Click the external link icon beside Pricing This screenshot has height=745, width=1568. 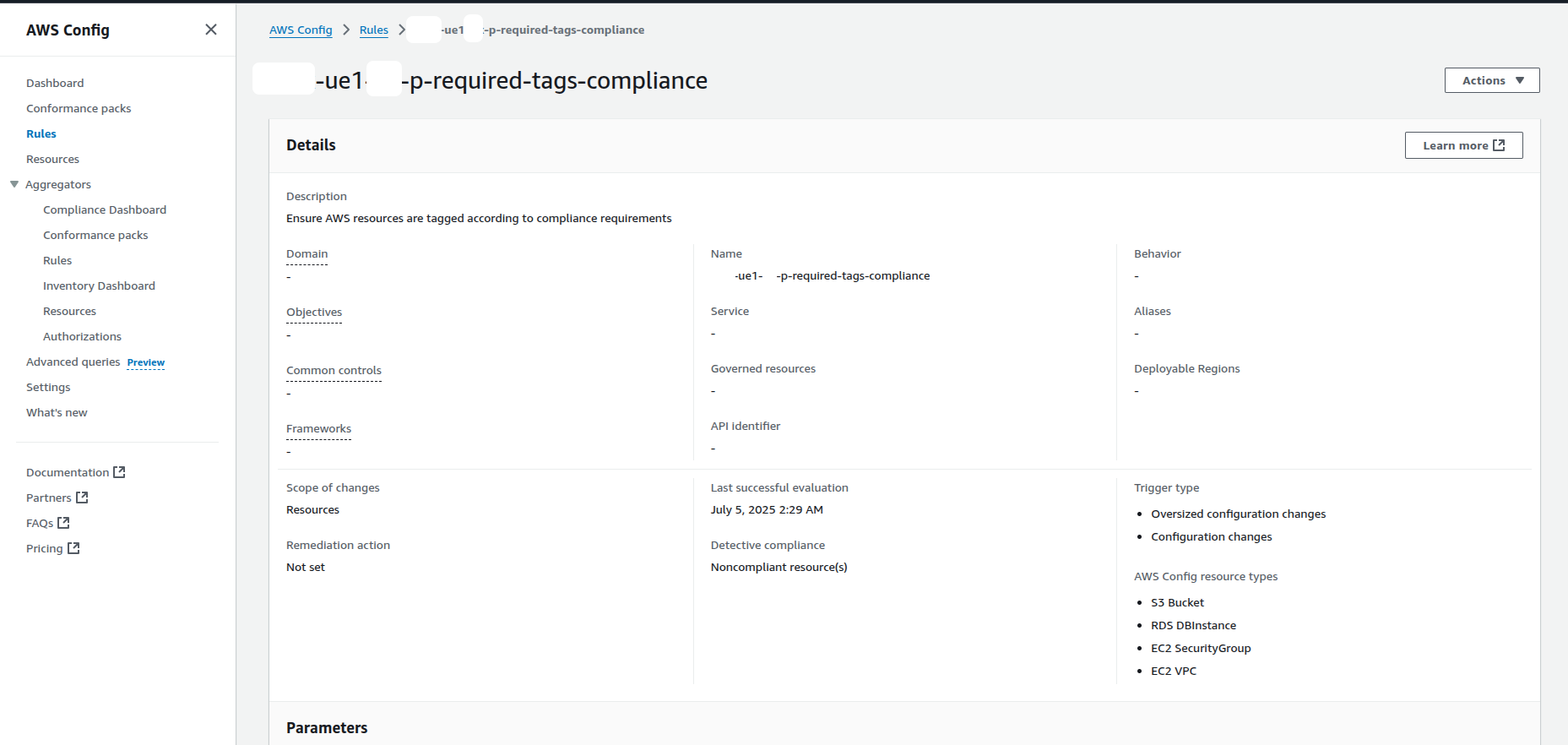pos(73,548)
